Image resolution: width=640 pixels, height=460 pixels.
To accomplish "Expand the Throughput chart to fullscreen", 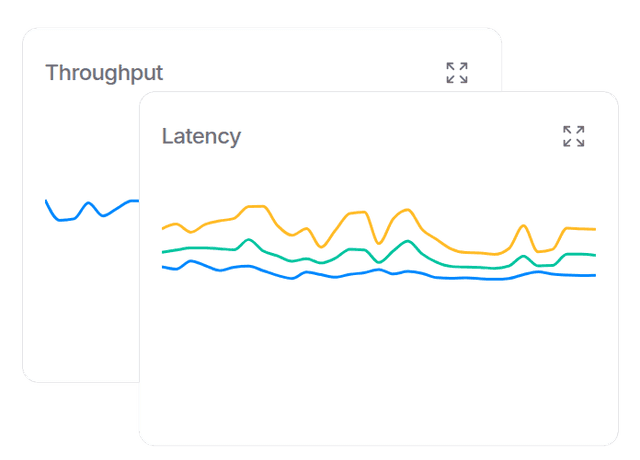I will point(457,72).
